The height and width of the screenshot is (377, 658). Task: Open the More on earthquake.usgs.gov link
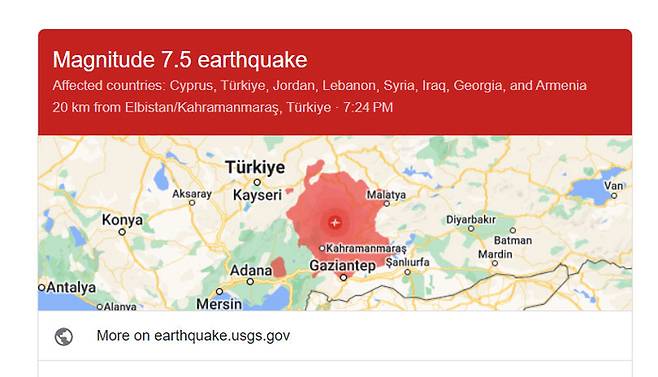[193, 336]
